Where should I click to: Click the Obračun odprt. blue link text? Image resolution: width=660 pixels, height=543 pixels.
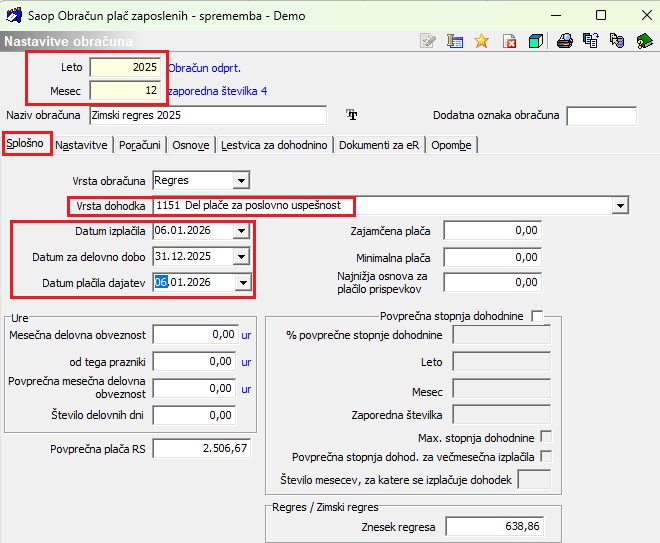pos(205,68)
